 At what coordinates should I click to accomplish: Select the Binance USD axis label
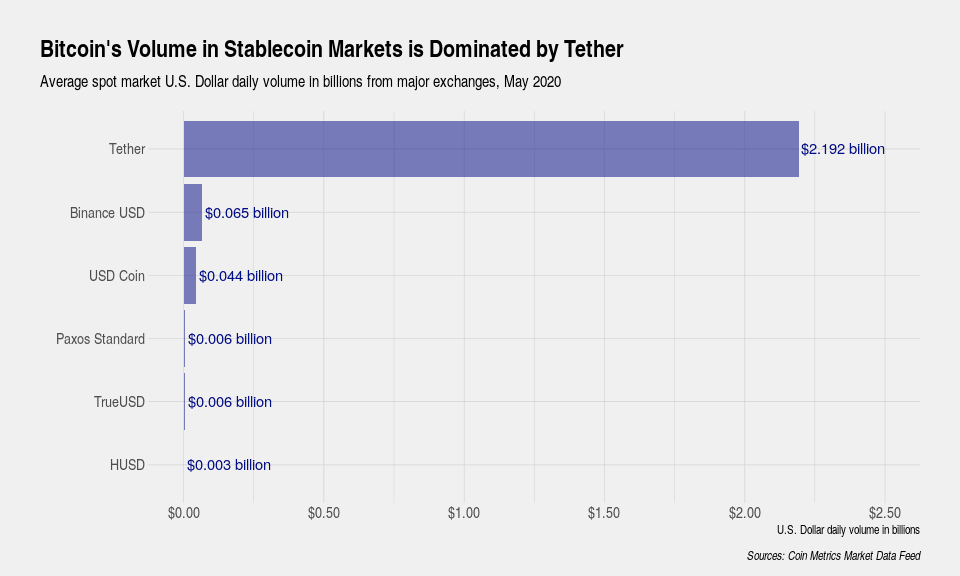point(107,213)
